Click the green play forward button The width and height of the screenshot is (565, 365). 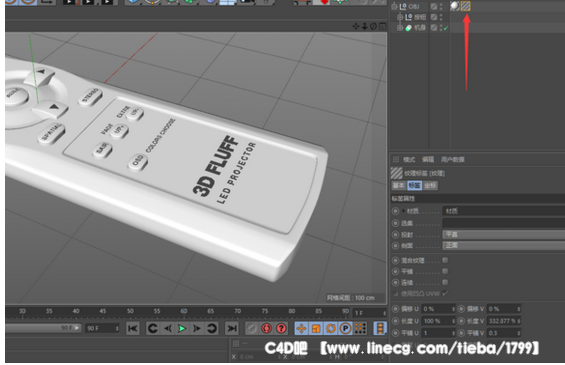point(182,329)
